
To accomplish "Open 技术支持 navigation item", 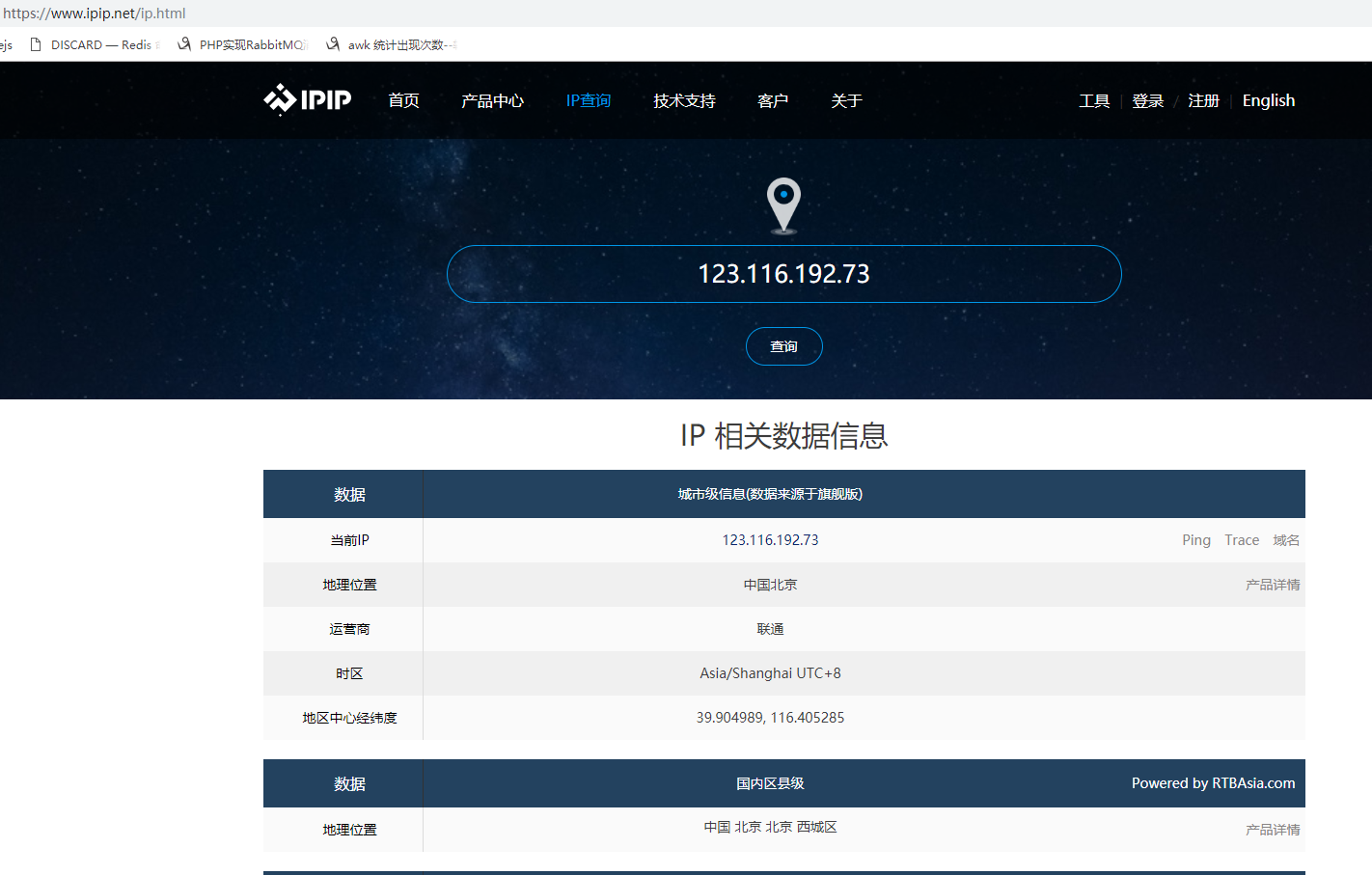I will click(x=684, y=101).
